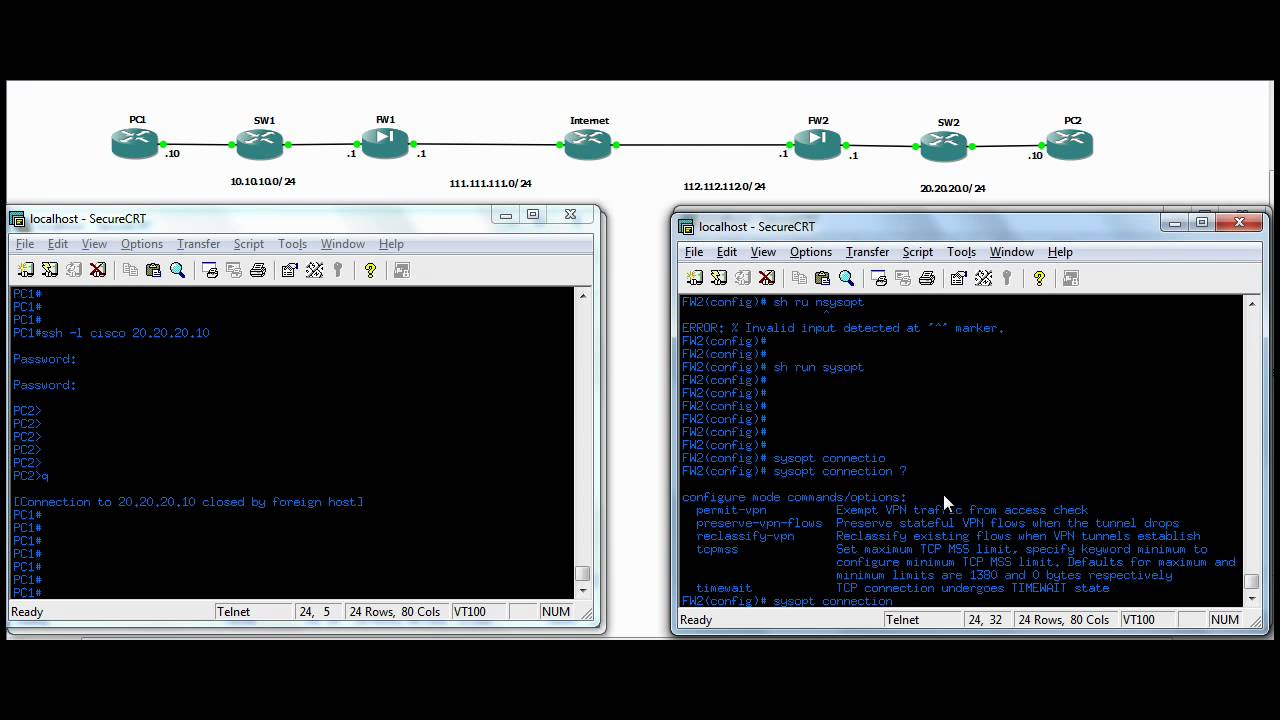Open Script menu in left SecureCRT window
The width and height of the screenshot is (1280, 720).
tap(249, 244)
